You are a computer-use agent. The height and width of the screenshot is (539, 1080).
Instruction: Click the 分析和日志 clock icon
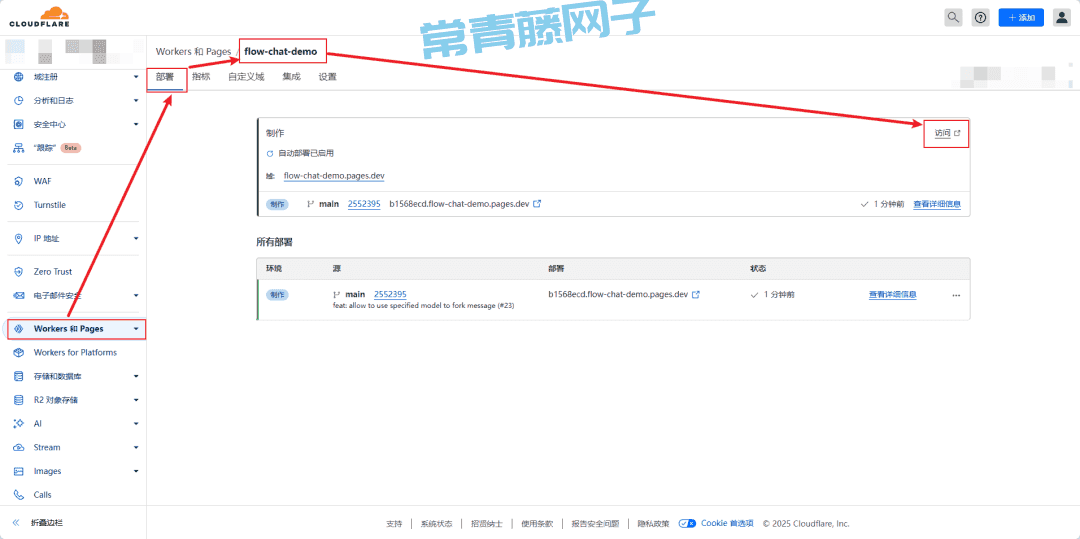(19, 101)
